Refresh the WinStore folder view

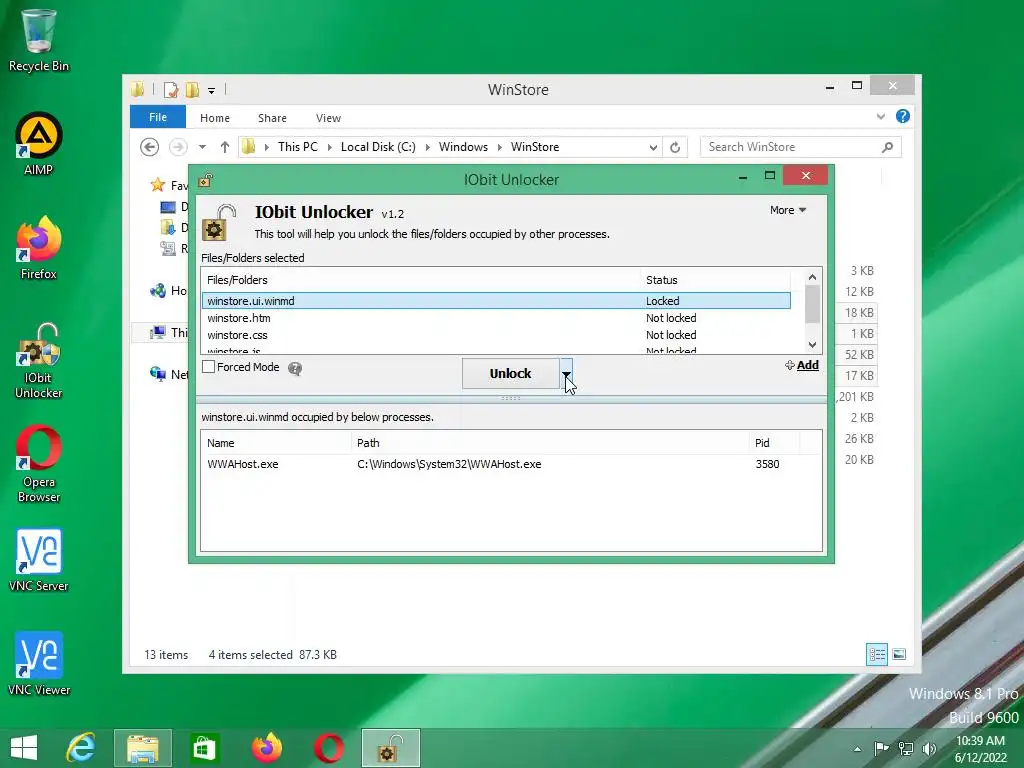tap(675, 148)
